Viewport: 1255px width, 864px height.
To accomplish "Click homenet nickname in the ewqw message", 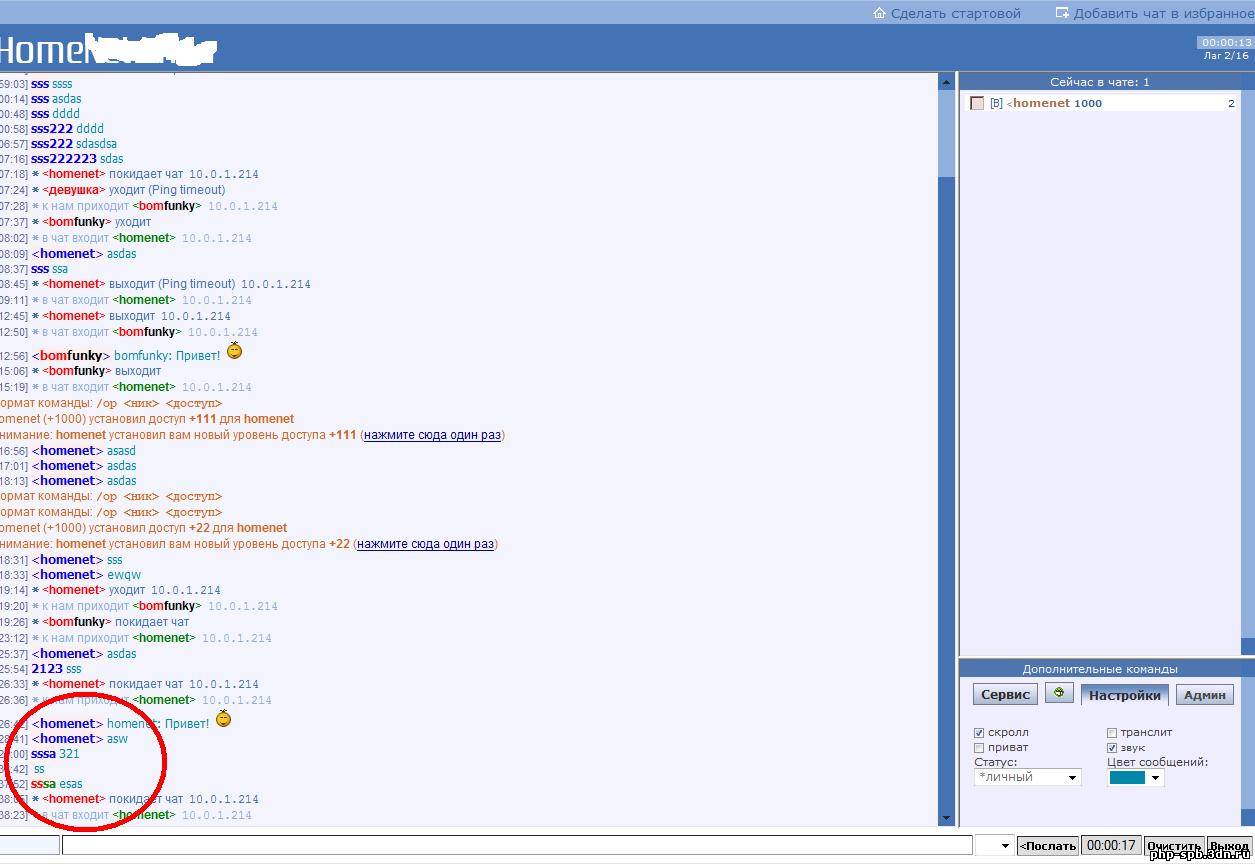I will click(x=67, y=575).
